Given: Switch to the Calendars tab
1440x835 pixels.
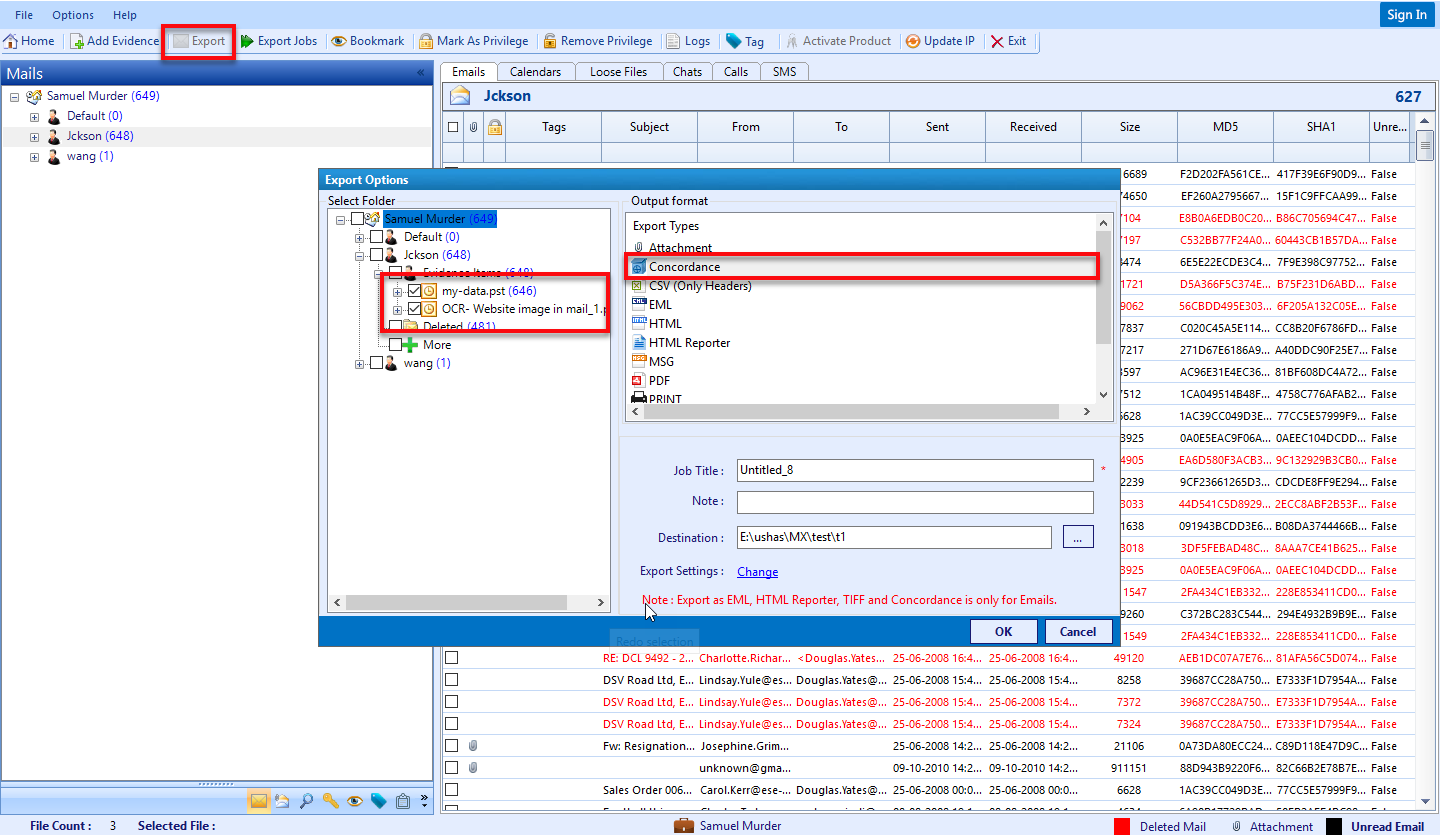Looking at the screenshot, I should tap(536, 71).
